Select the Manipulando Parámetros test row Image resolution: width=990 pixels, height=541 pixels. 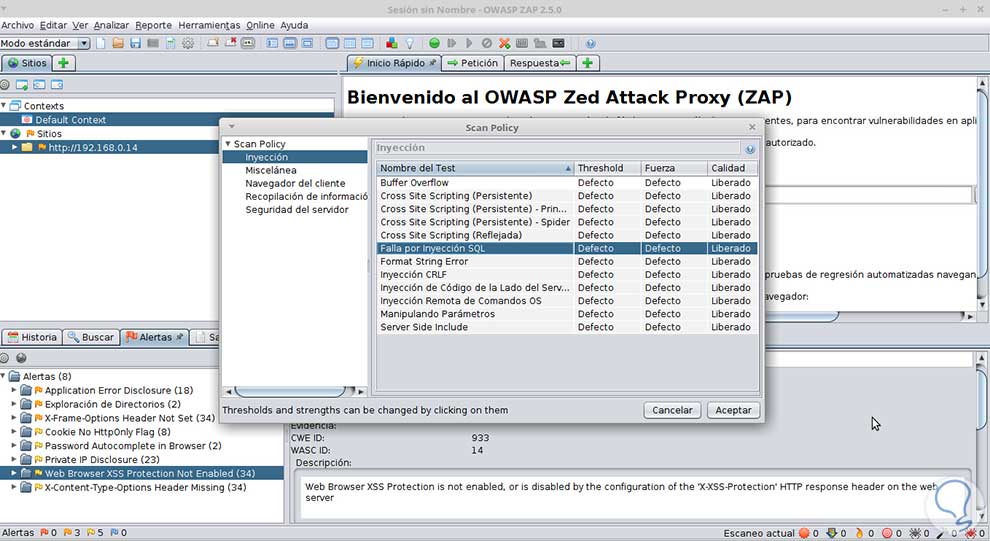[x=567, y=314]
